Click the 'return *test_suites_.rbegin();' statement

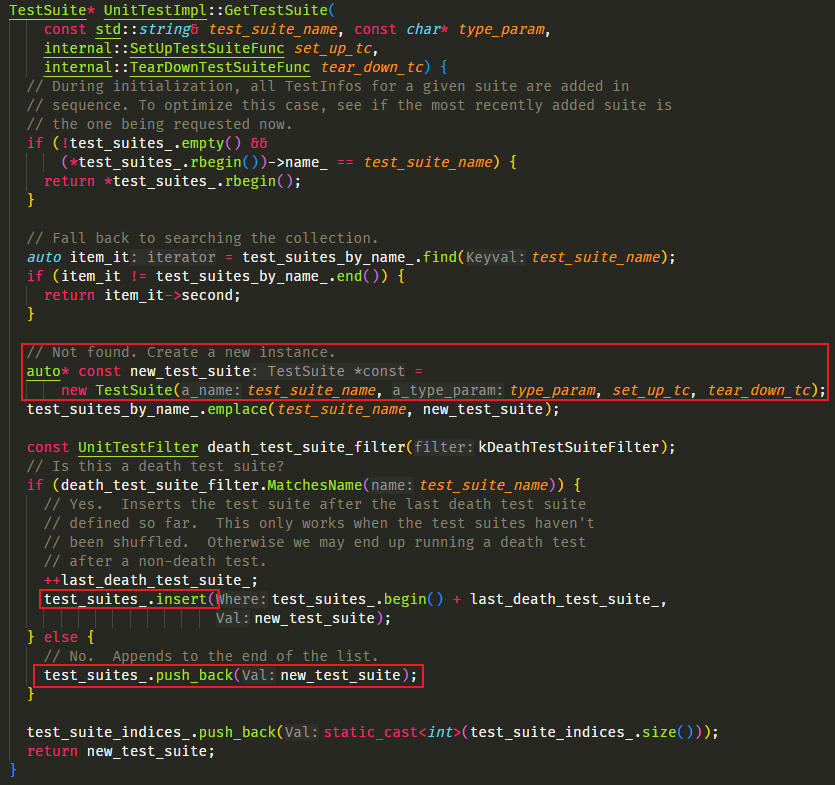(173, 181)
